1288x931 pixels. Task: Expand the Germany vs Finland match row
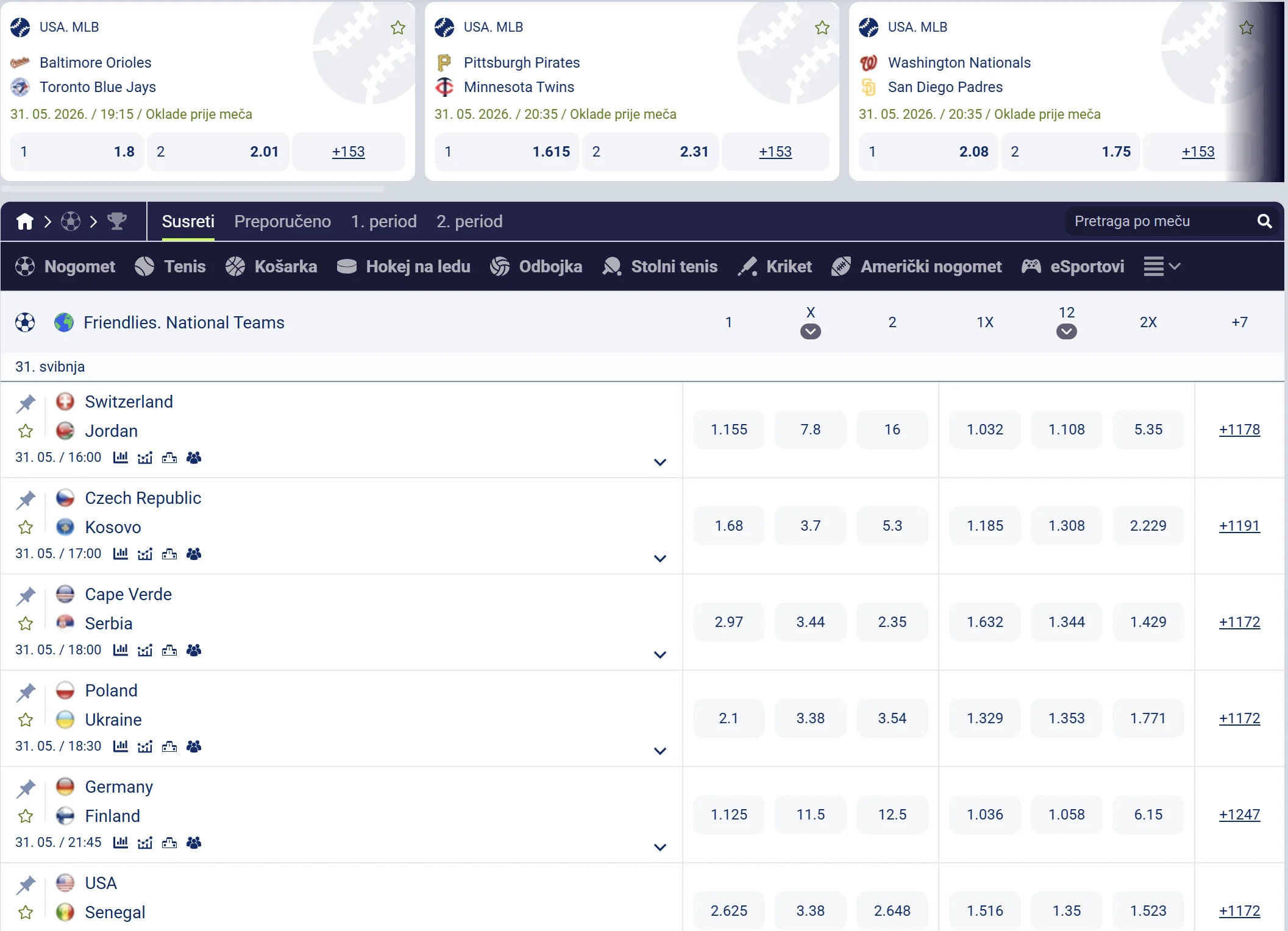(x=660, y=848)
